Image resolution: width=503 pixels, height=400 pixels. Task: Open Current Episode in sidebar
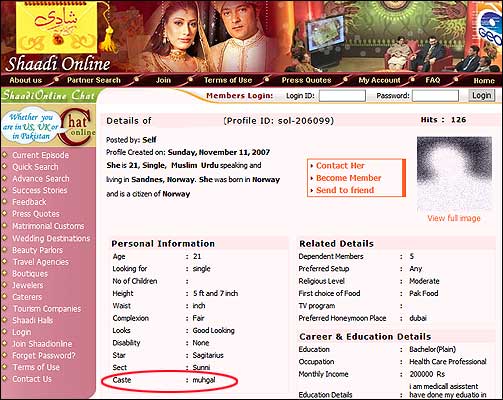pos(40,155)
